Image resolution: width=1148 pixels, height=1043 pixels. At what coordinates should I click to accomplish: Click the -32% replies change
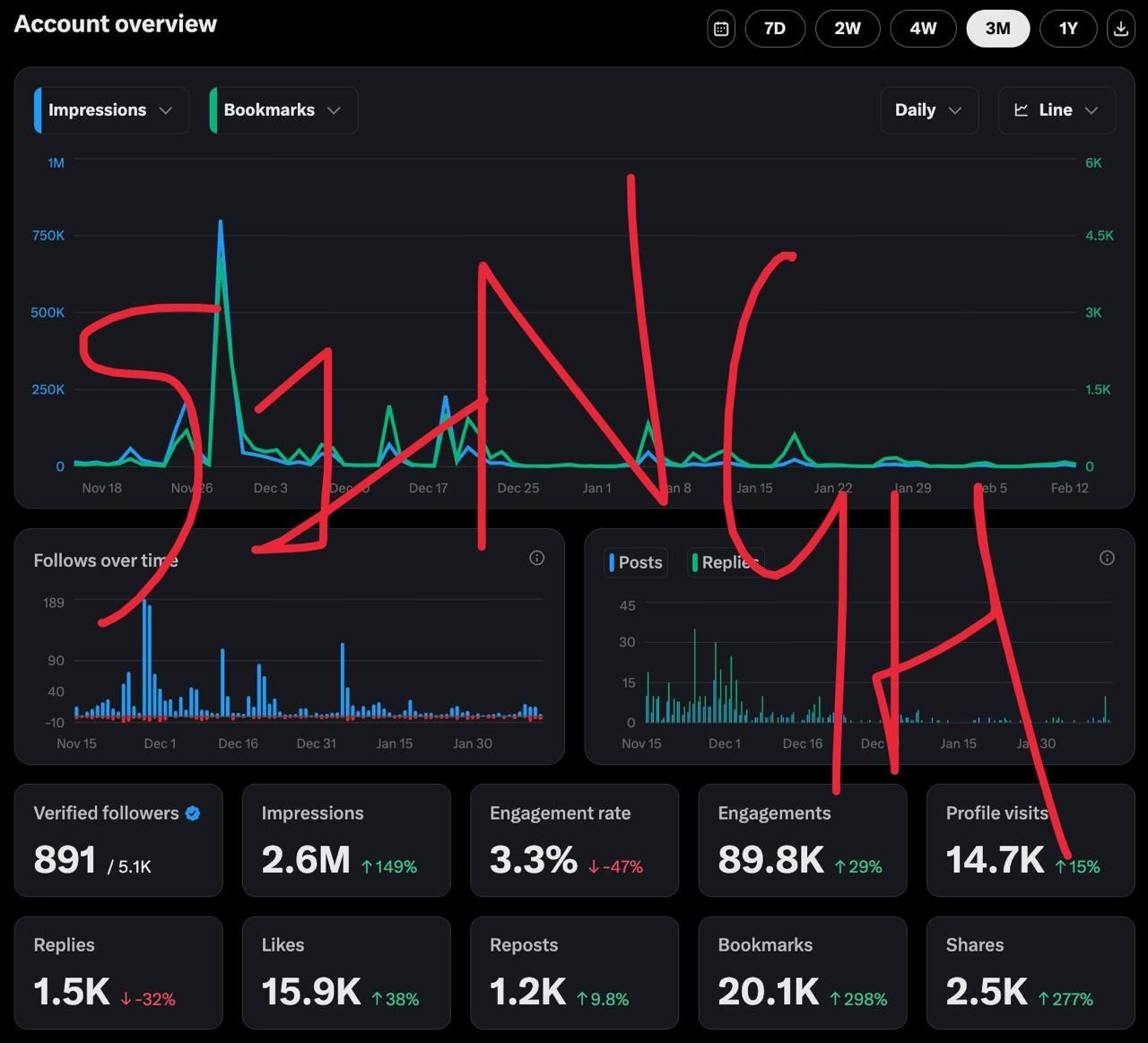(x=148, y=998)
